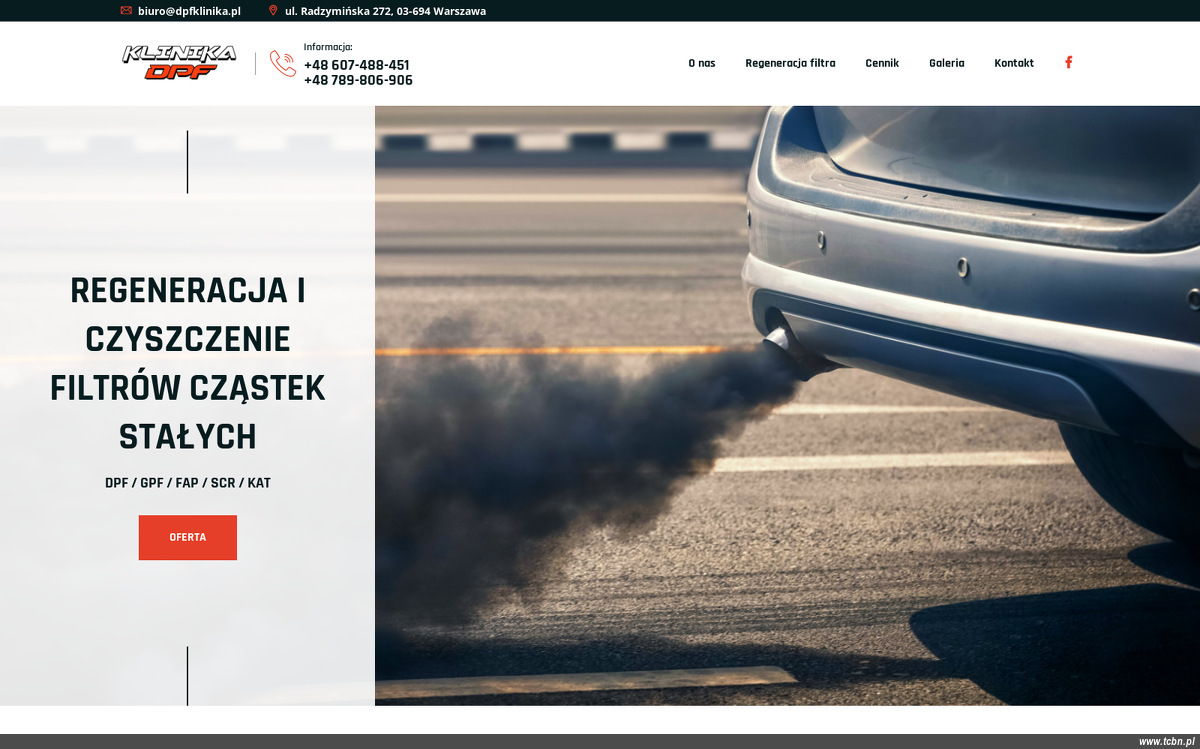Image resolution: width=1200 pixels, height=749 pixels.
Task: Go to Regeneracja filtra page
Action: coord(790,63)
